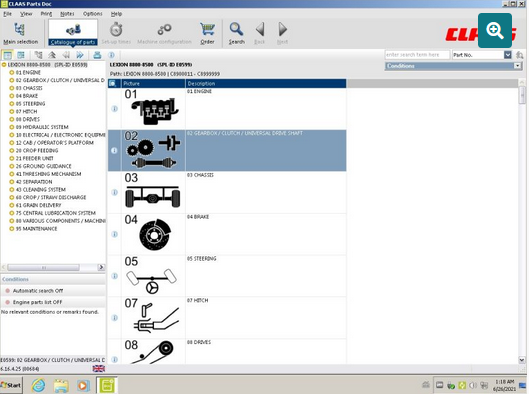Collapse the LEXION 8800-8500 tree root
Screen dimensions: 529x394
[x=4, y=64]
